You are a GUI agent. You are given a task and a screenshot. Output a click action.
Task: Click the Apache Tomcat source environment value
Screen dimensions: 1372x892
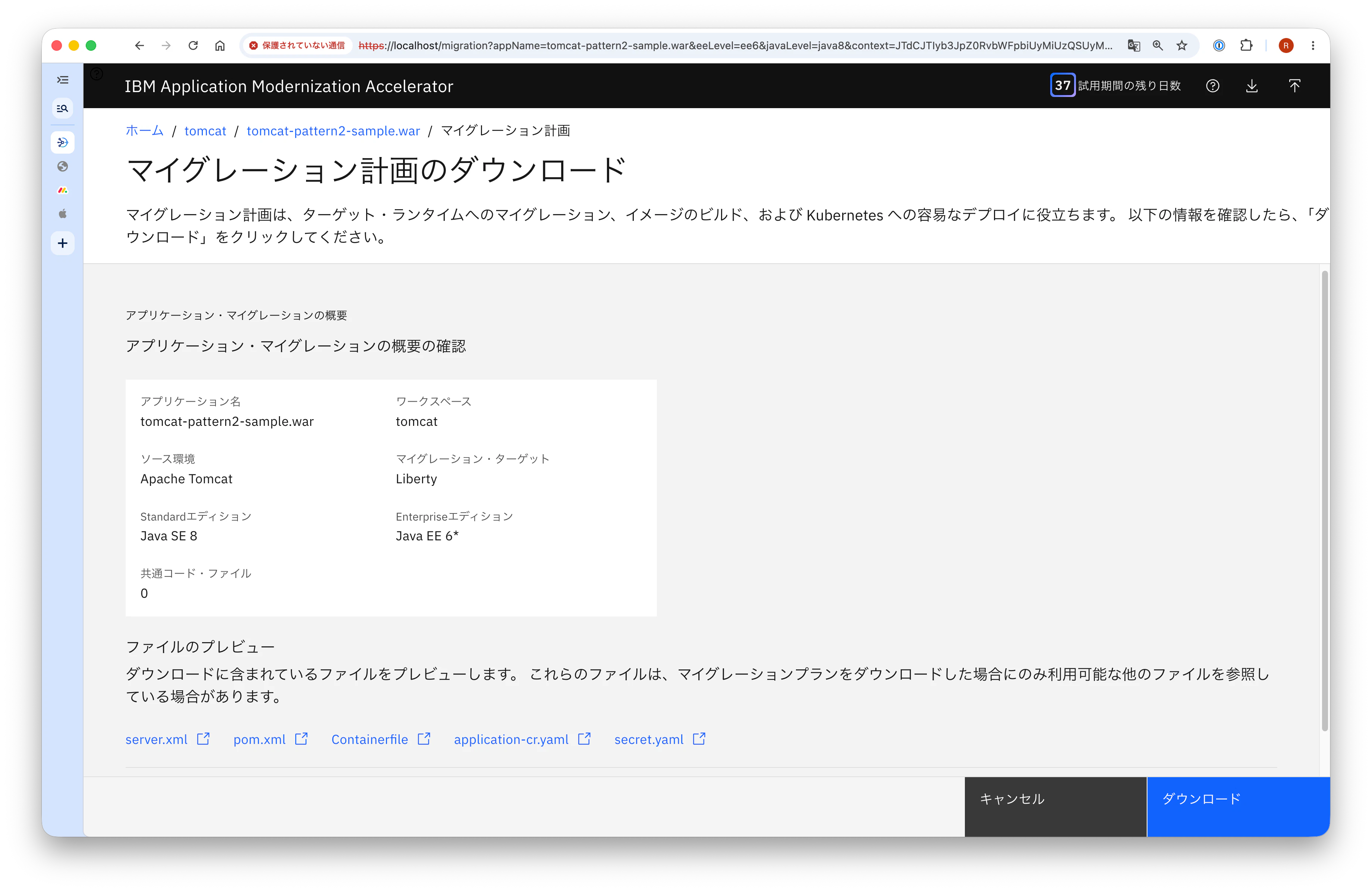tap(186, 478)
